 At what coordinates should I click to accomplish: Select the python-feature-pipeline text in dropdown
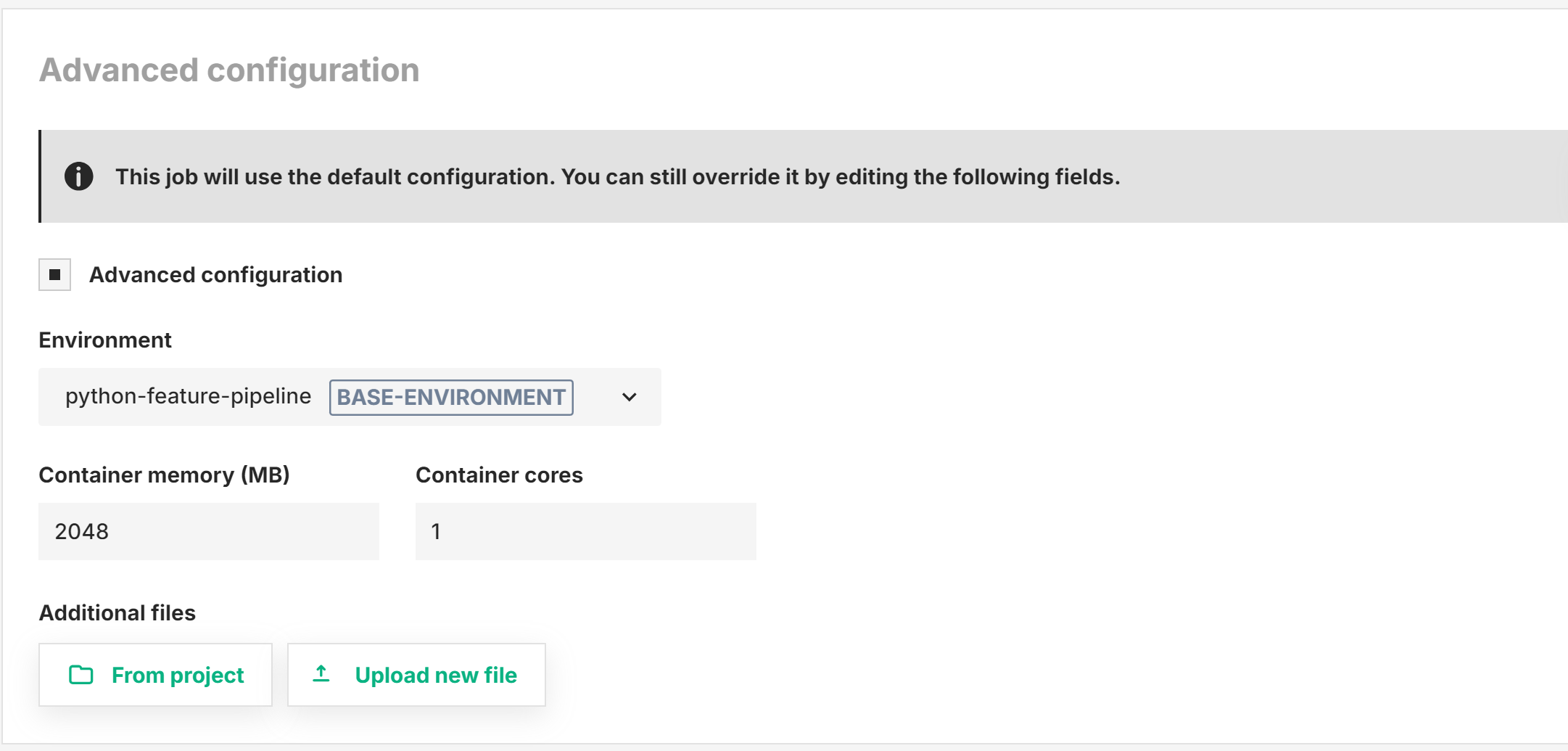(188, 396)
